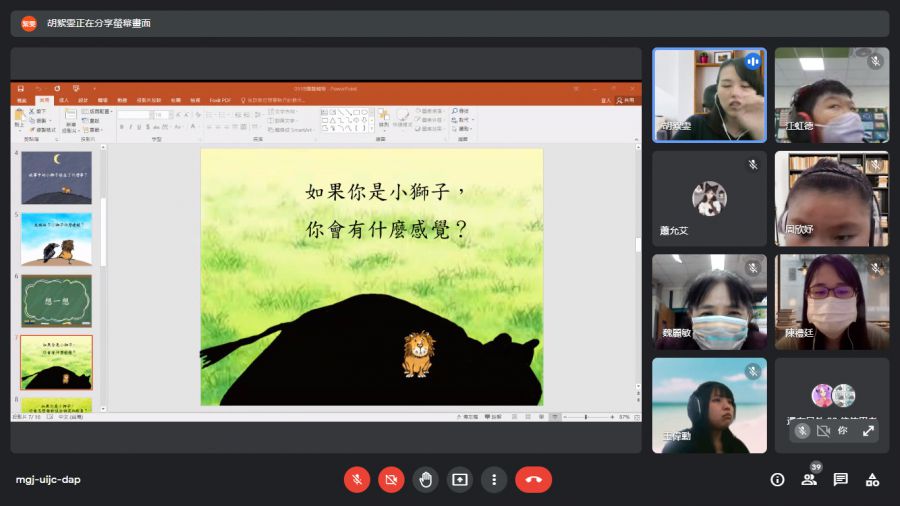Click the 新增投影片 new slide button

(71, 119)
